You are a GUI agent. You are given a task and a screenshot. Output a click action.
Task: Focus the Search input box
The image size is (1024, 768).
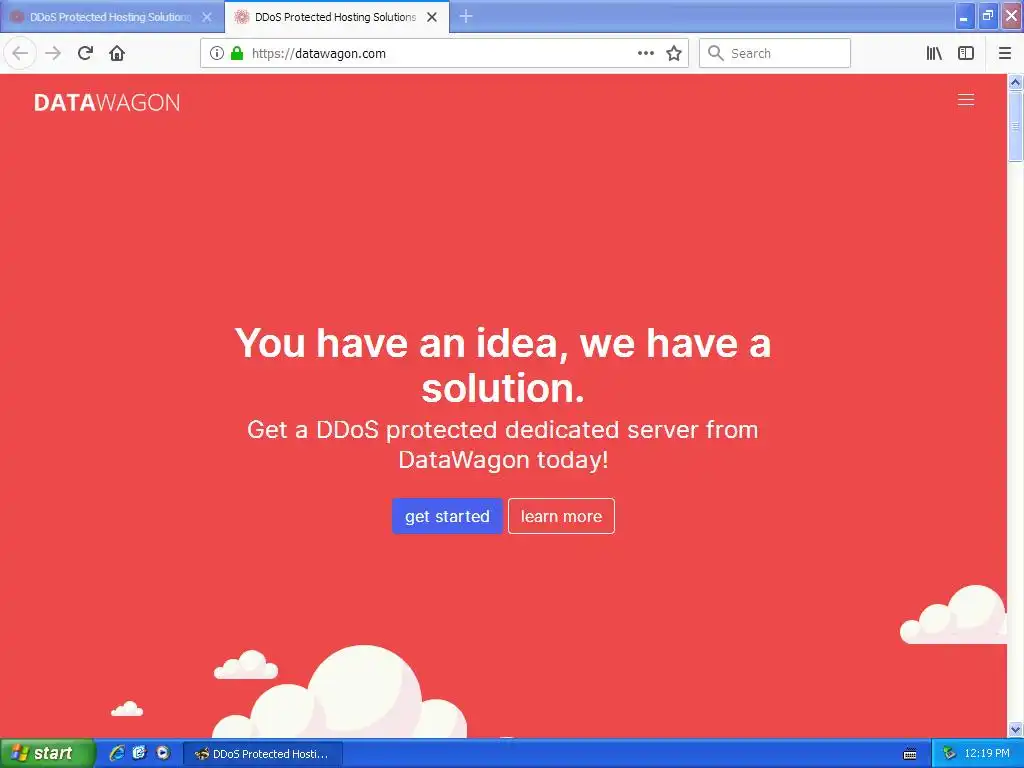pyautogui.click(x=775, y=53)
